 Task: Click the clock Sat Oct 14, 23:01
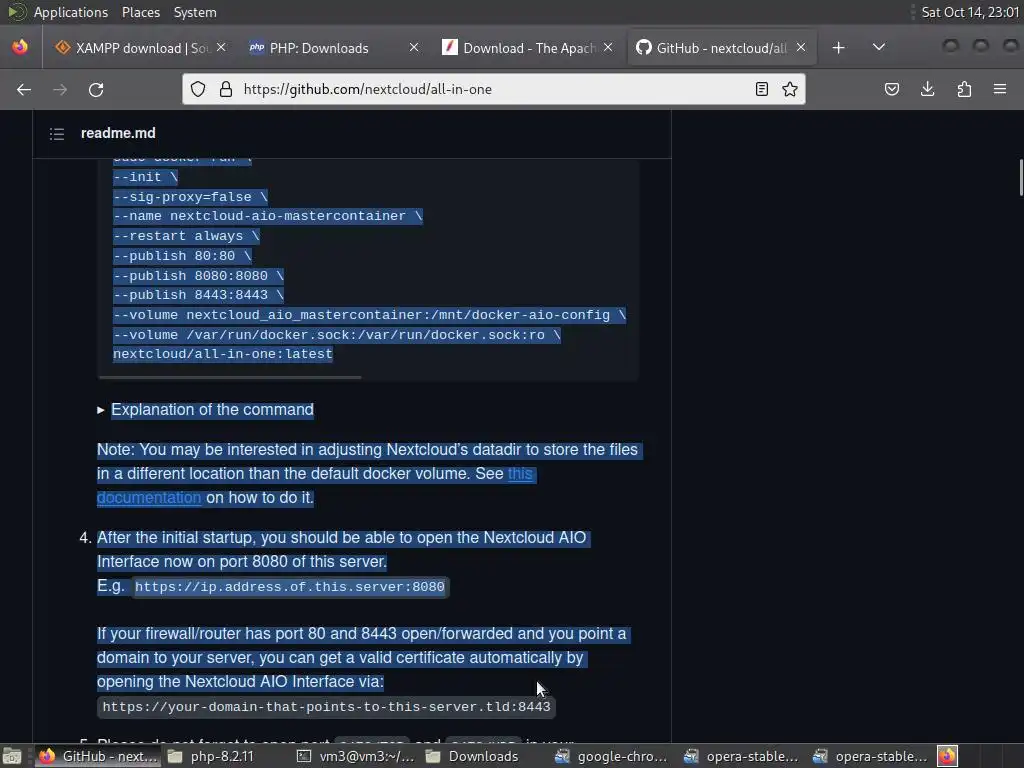click(970, 12)
